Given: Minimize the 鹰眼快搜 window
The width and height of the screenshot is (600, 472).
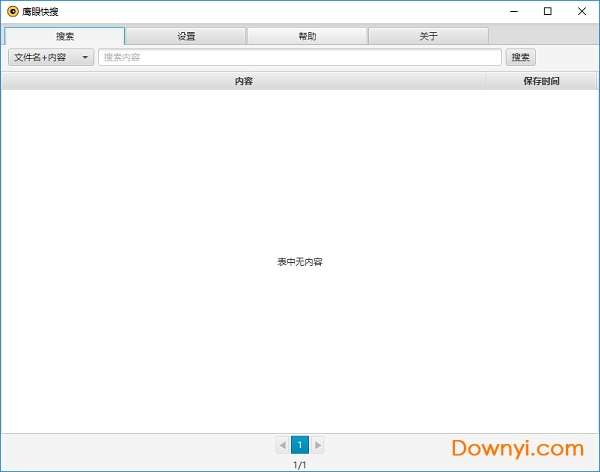Looking at the screenshot, I should [514, 11].
